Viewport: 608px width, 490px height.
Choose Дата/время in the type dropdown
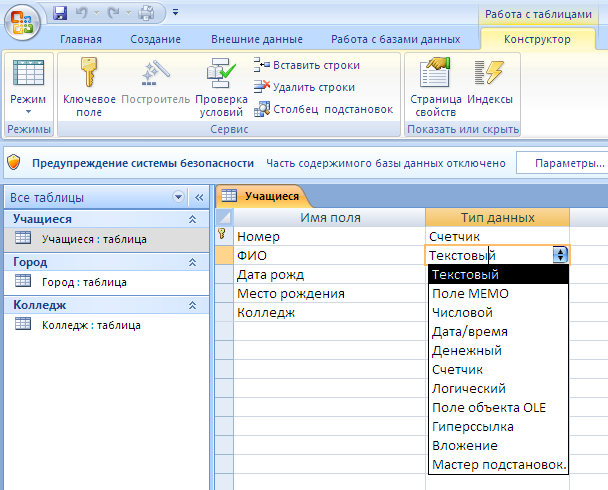pos(469,332)
